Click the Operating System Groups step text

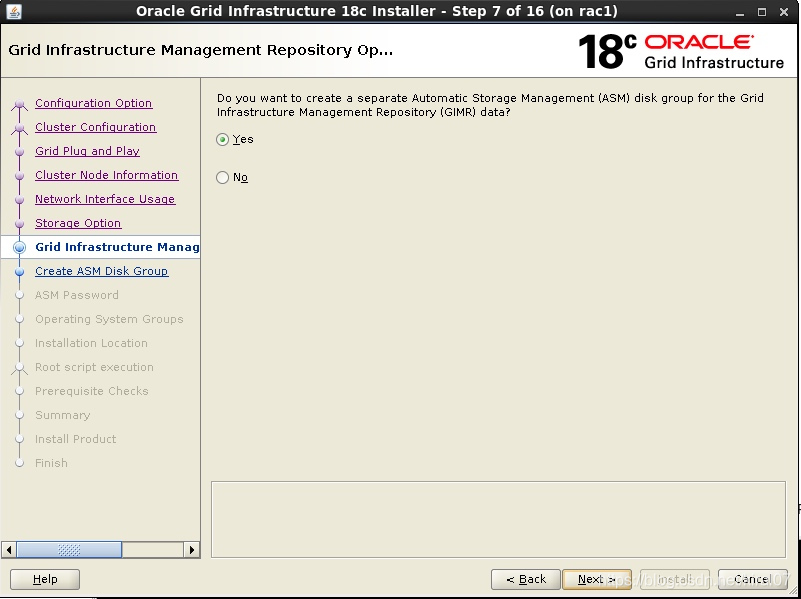[109, 319]
